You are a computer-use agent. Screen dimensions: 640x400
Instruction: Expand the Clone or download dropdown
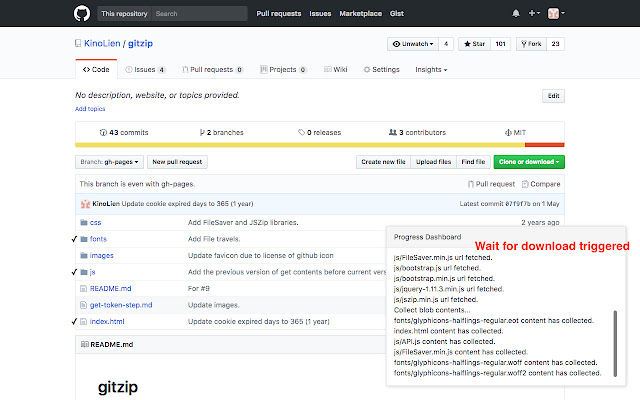[529, 161]
